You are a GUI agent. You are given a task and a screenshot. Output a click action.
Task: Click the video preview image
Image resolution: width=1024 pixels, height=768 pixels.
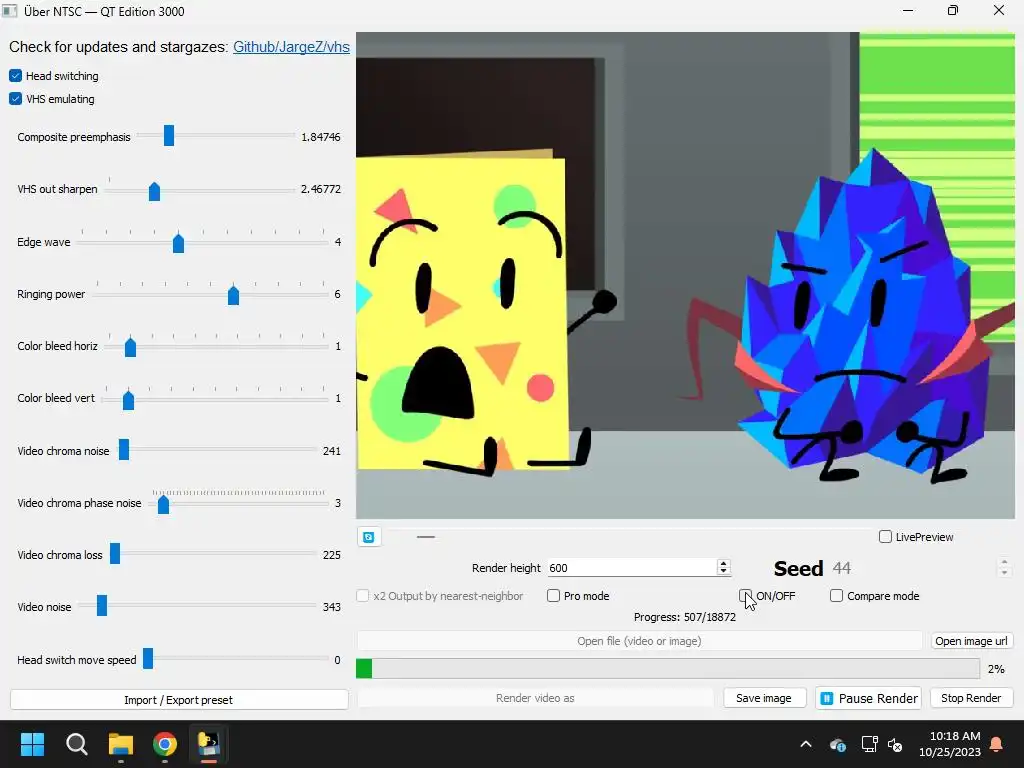tap(685, 276)
